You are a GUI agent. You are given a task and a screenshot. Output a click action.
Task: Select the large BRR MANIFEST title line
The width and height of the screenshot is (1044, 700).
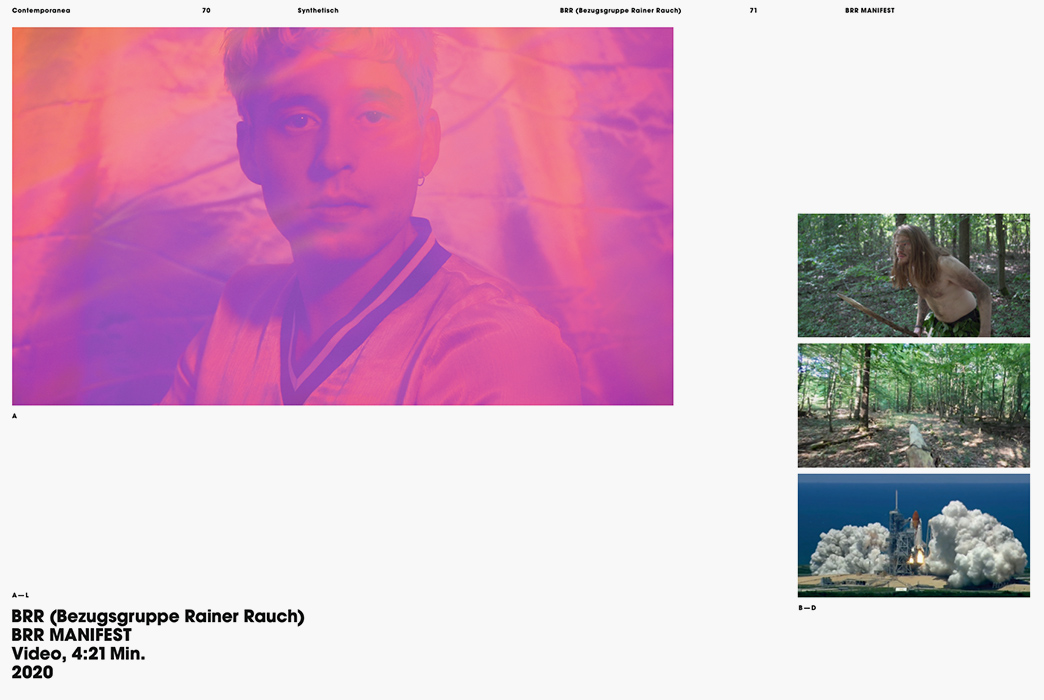coord(72,635)
